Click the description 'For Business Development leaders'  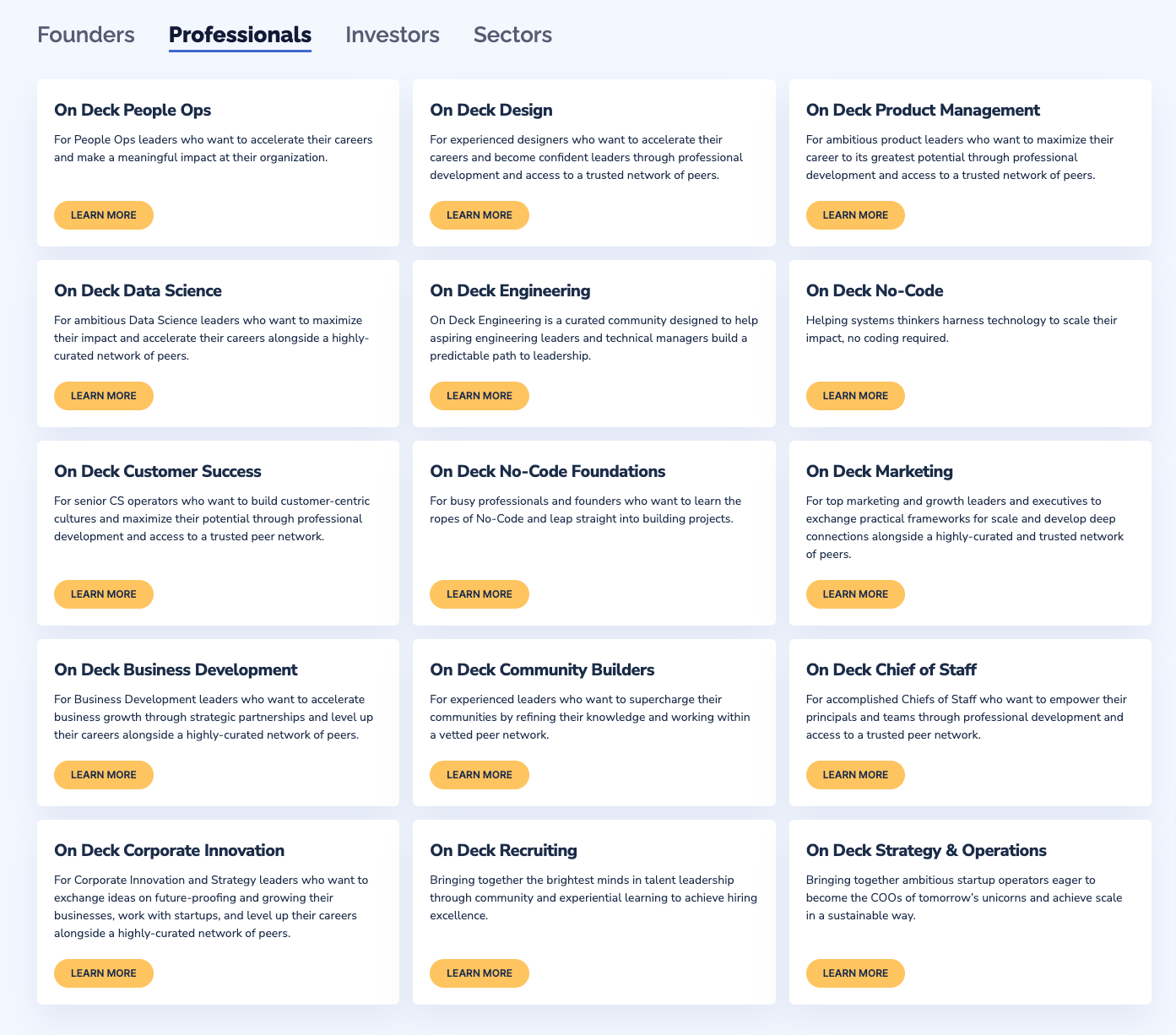point(214,717)
